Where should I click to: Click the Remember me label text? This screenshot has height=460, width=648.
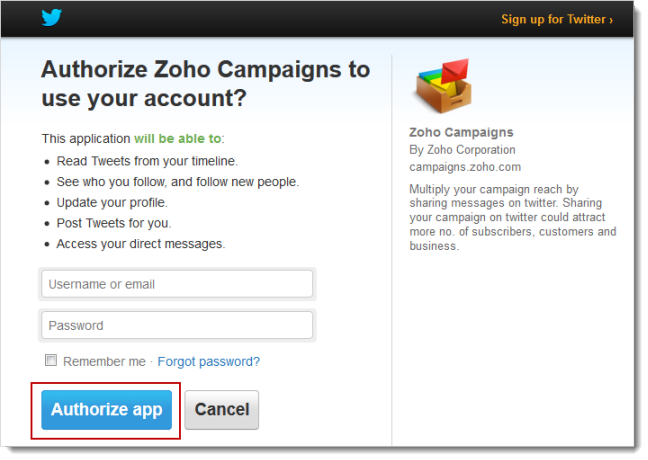click(x=104, y=362)
